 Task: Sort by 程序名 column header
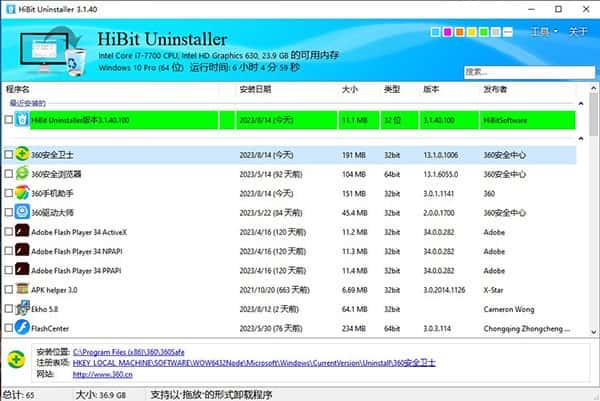click(18, 89)
